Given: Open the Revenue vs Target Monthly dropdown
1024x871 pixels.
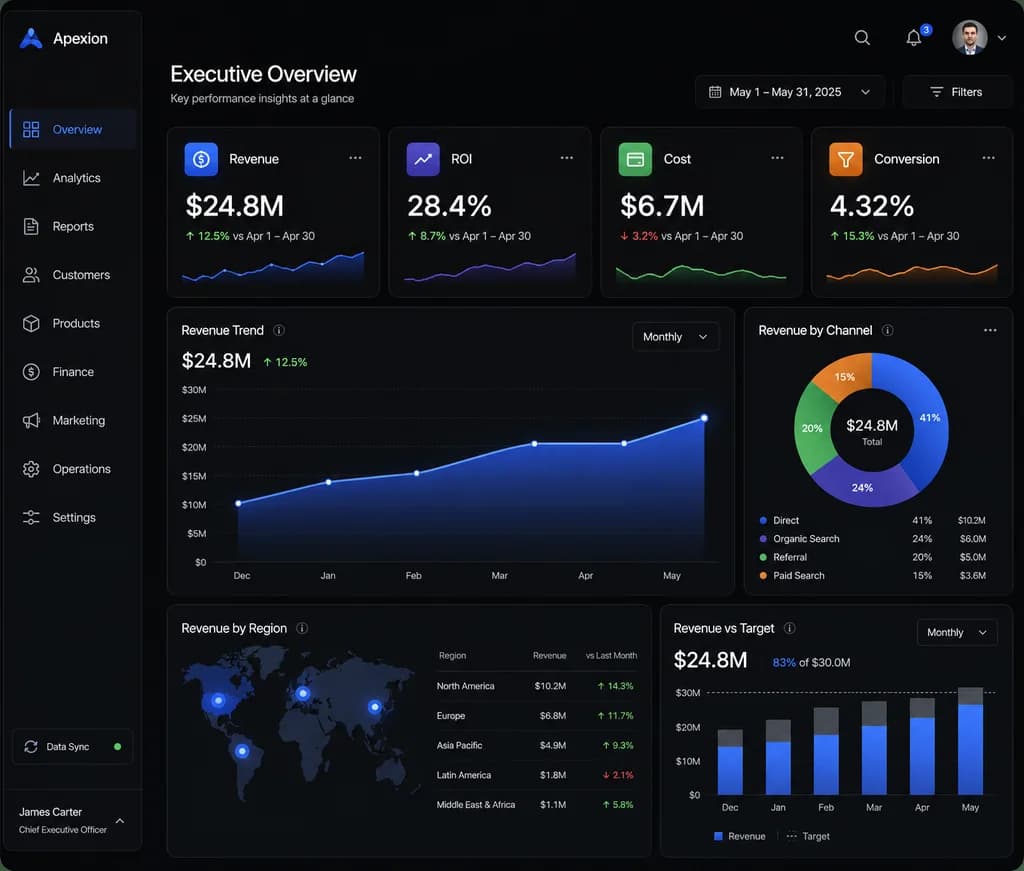Looking at the screenshot, I should point(957,633).
